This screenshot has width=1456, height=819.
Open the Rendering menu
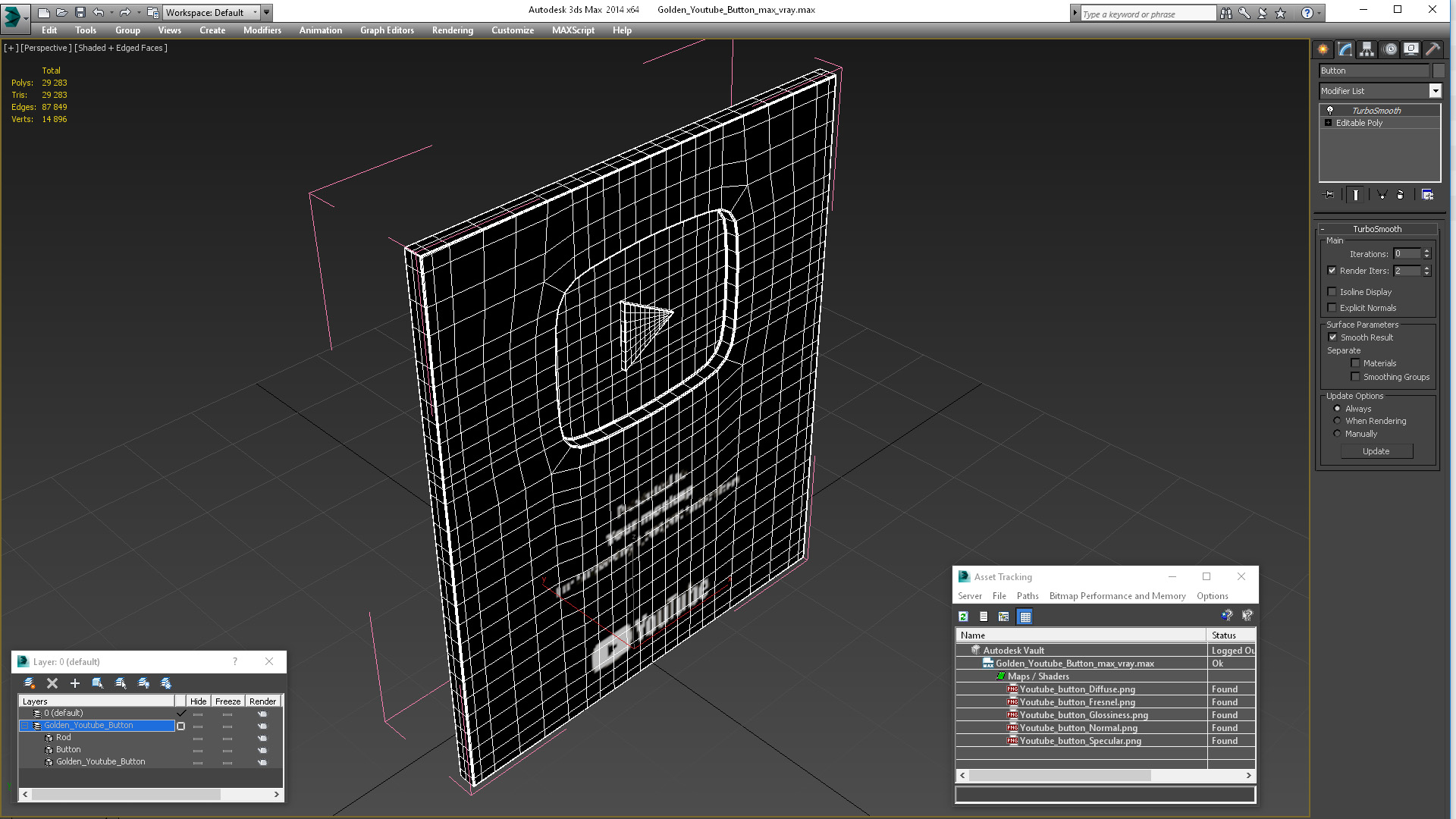pos(452,30)
